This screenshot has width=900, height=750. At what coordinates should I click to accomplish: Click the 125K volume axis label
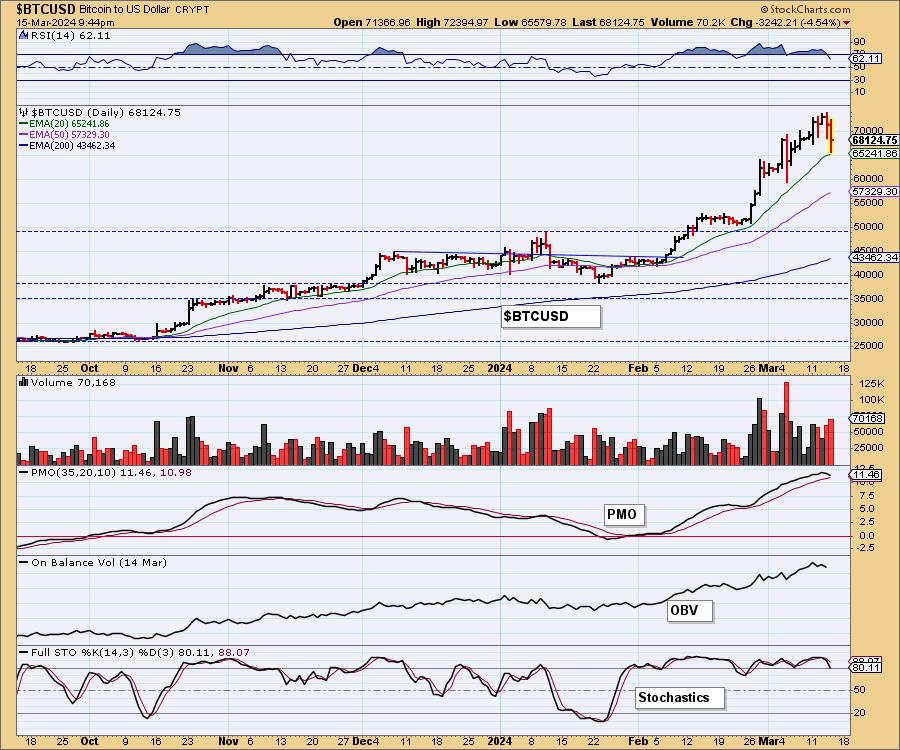pyautogui.click(x=872, y=383)
